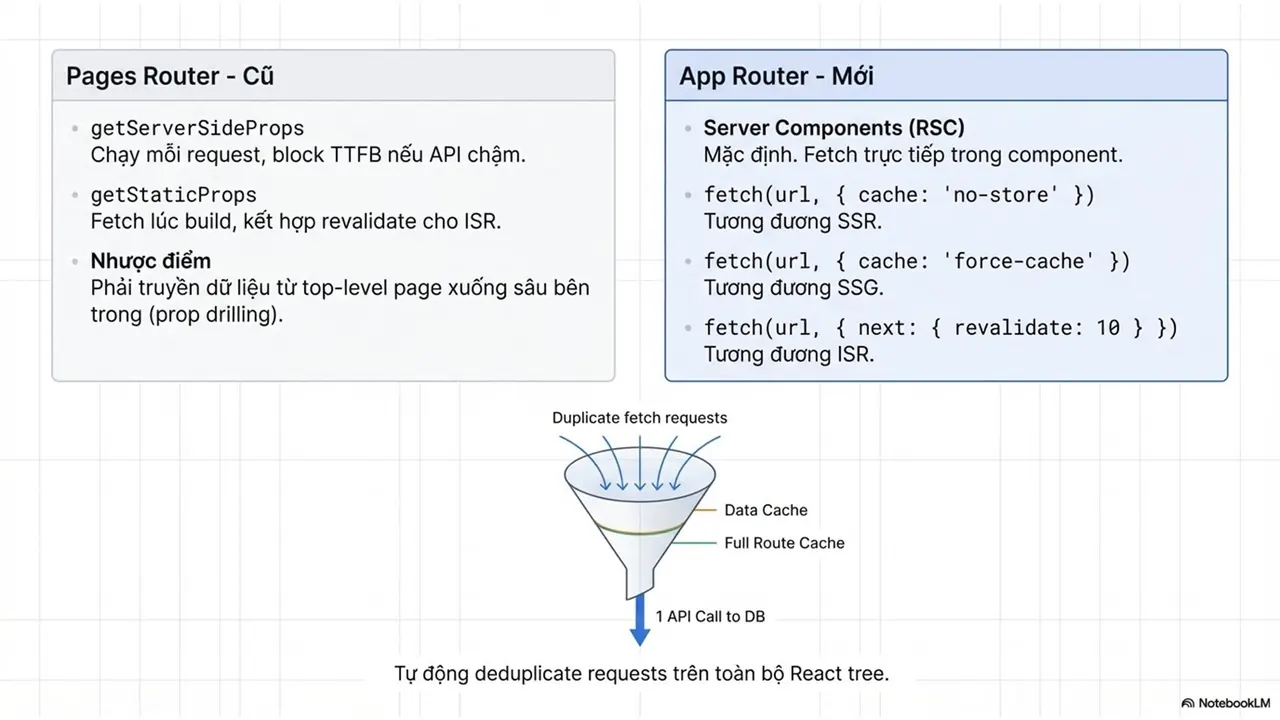The height and width of the screenshot is (720, 1280).
Task: Select the Pages Router - Cũ header
Action: pos(333,76)
